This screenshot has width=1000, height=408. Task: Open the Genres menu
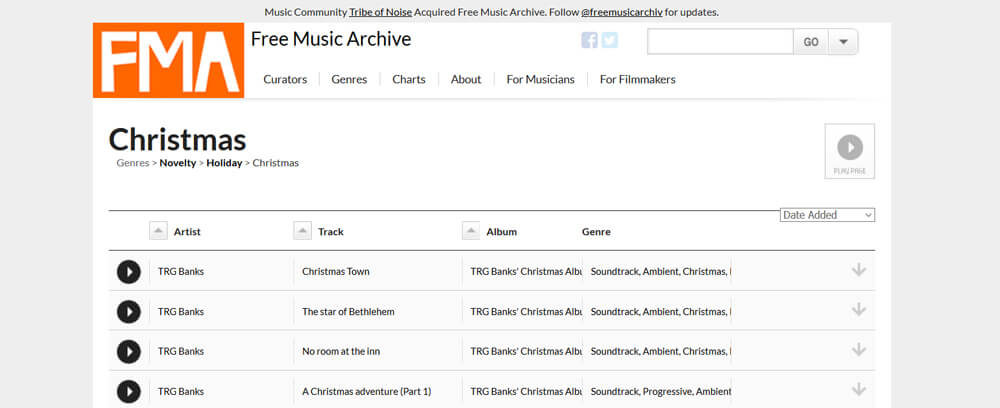(349, 80)
